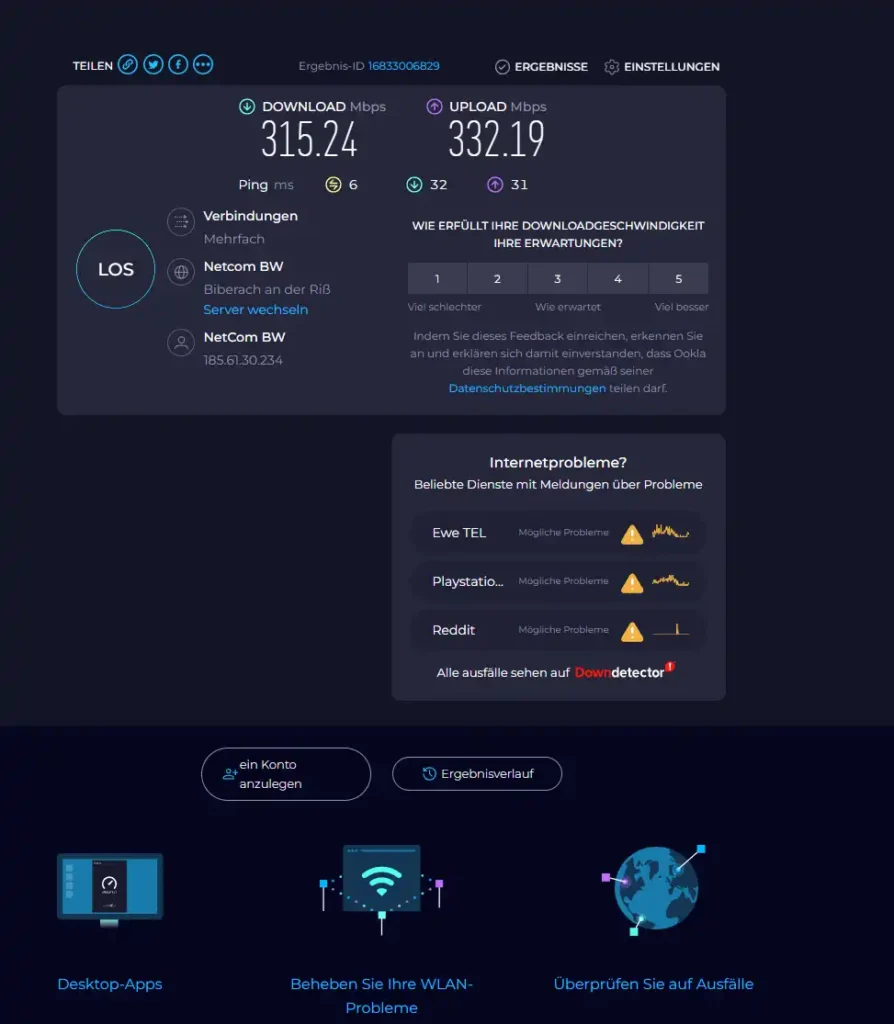Open Ewe TEL outage row

558,533
